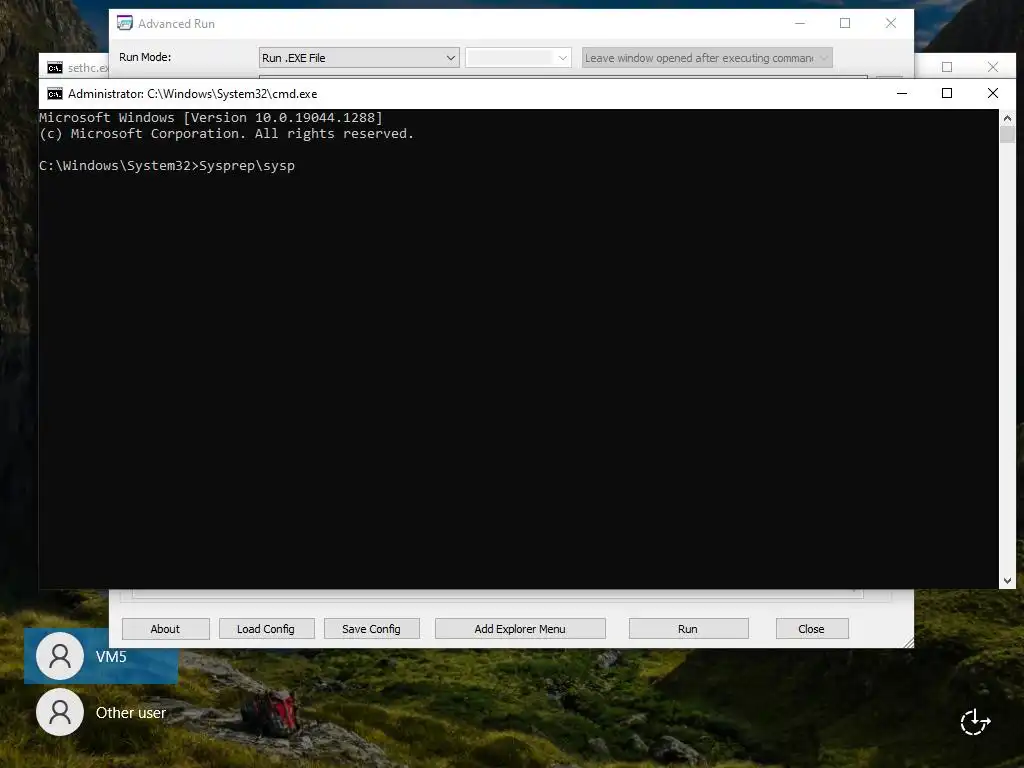Select the Other user account

(x=101, y=712)
